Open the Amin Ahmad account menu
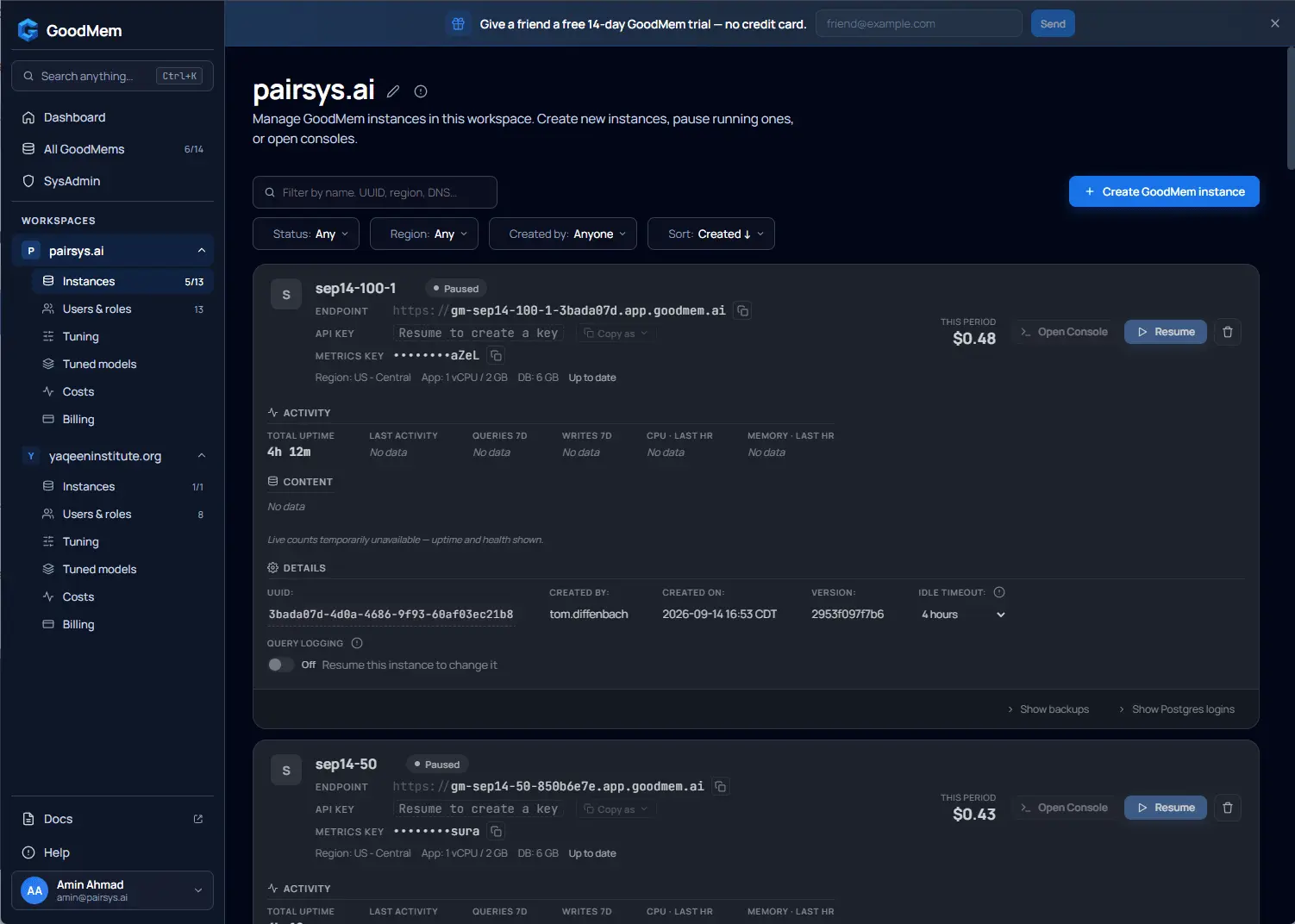The image size is (1295, 924). point(113,890)
